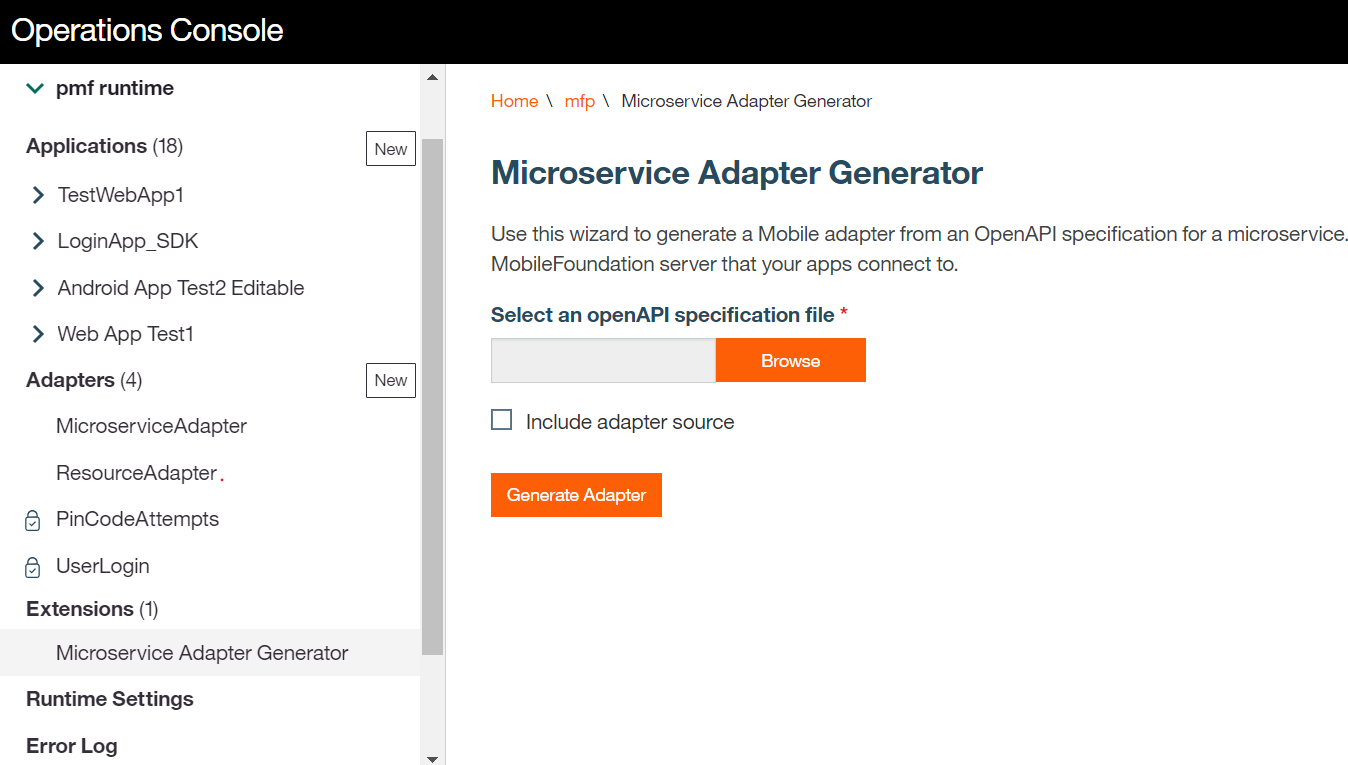Click the sidebar scrollbar down arrow
1348x765 pixels.
point(432,758)
